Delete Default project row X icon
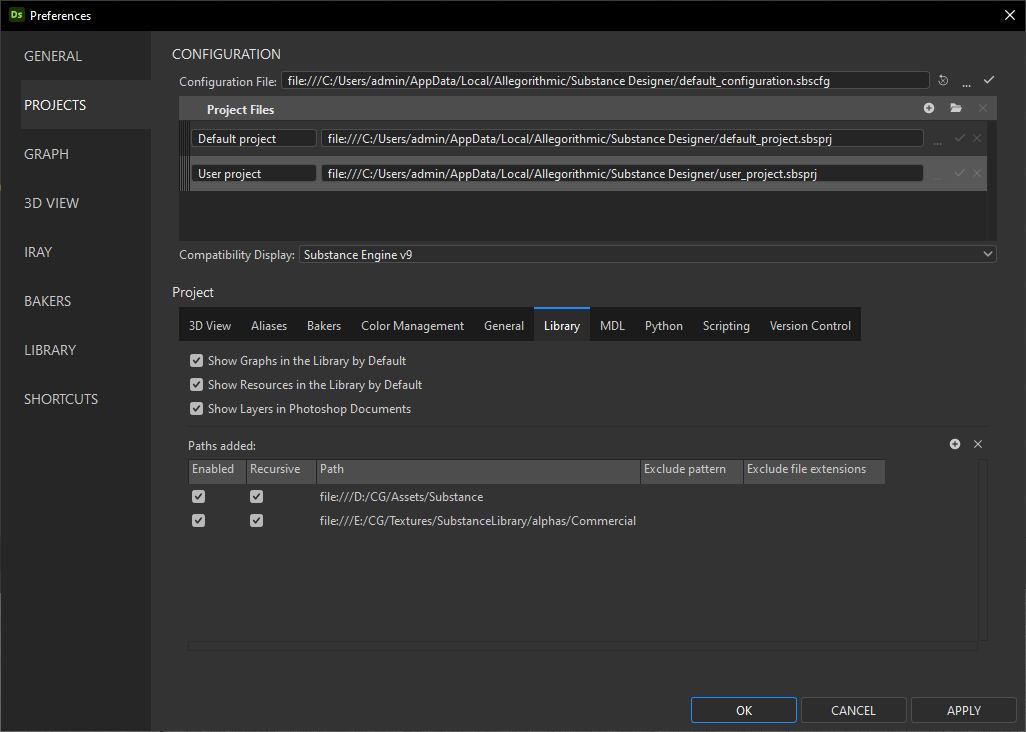Screen dimensions: 1026x732 tap(977, 138)
